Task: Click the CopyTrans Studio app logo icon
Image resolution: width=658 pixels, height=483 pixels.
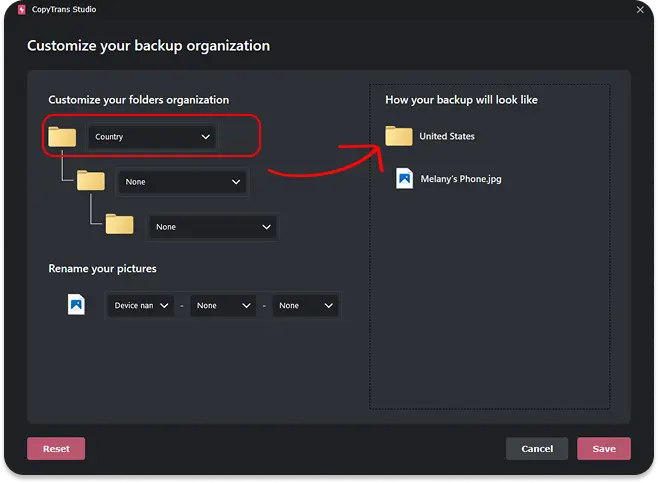Action: click(x=21, y=9)
